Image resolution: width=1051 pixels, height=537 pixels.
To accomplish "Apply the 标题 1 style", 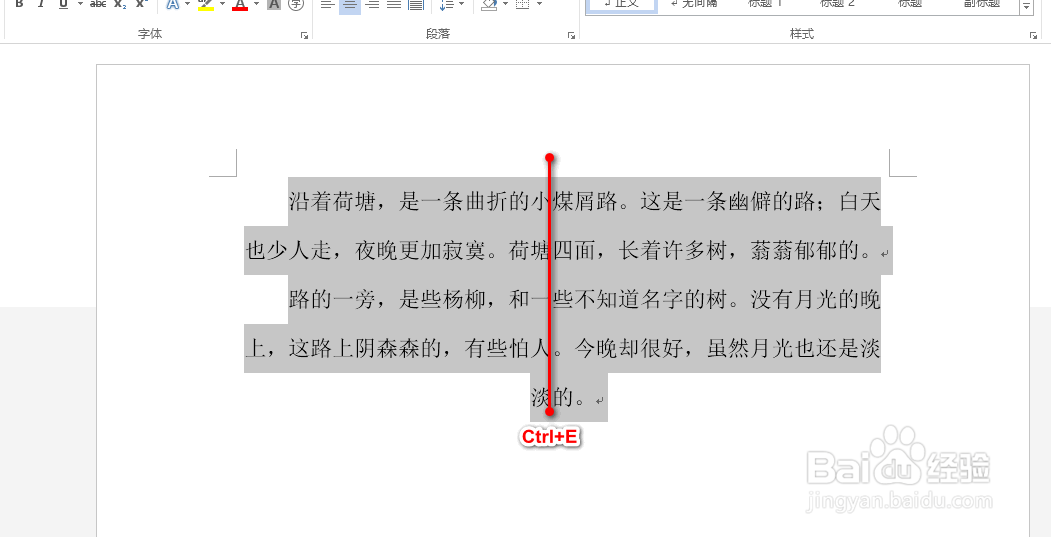I will 765,3.
